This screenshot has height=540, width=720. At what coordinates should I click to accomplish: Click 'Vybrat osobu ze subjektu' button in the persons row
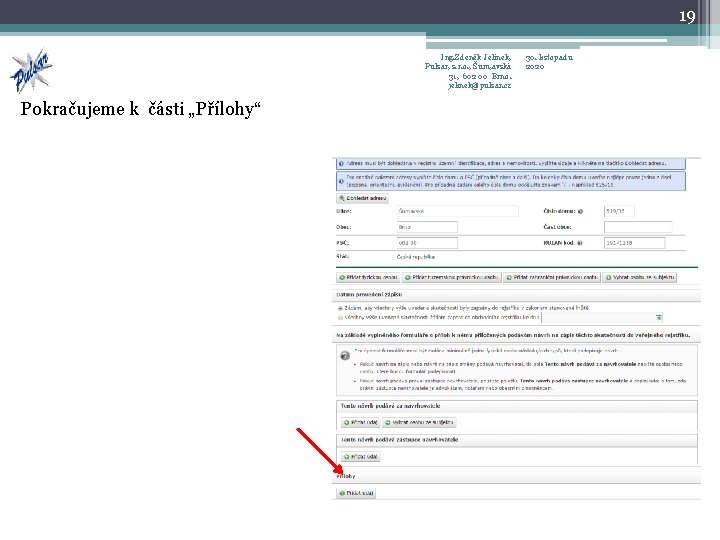(x=640, y=277)
